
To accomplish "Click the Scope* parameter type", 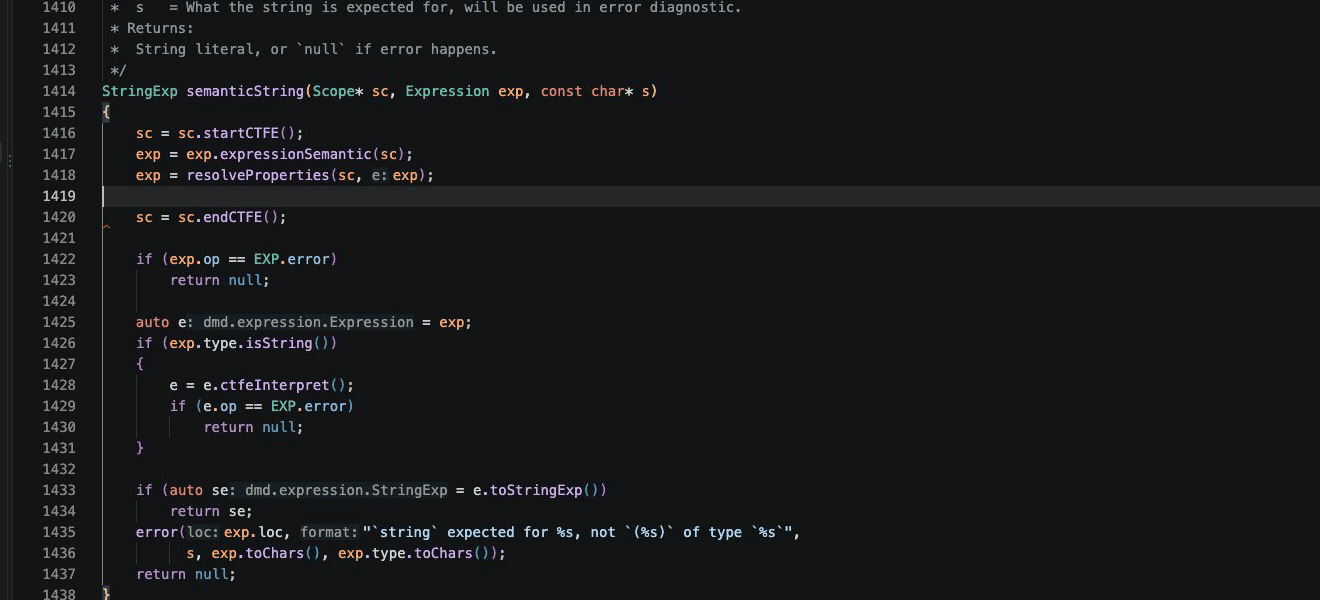I will click(337, 91).
